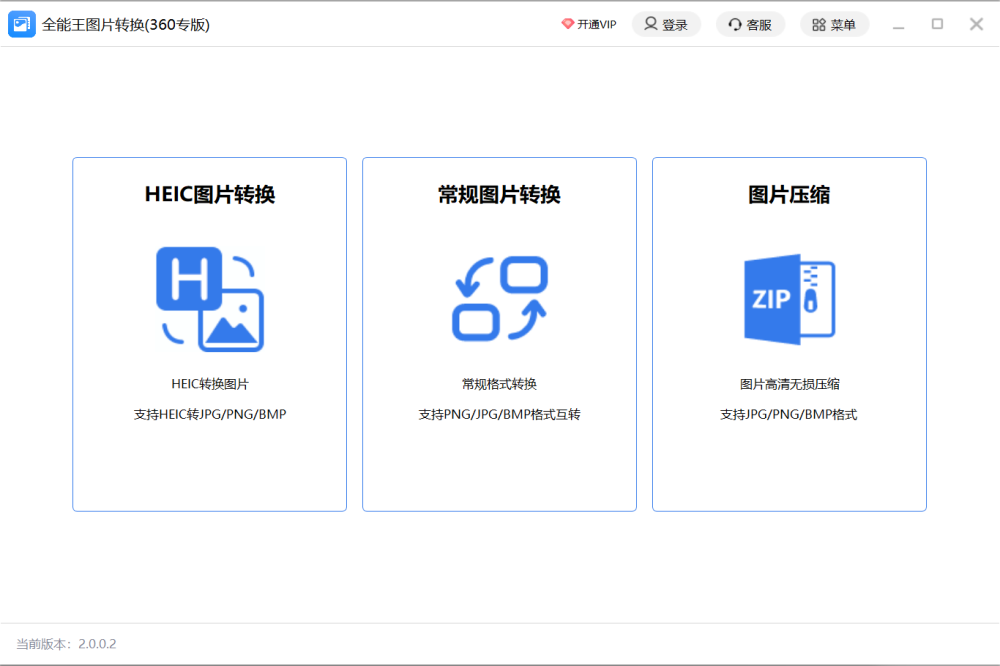The height and width of the screenshot is (666, 1000).
Task: Open the 图片压缩 card title
Action: point(789,195)
